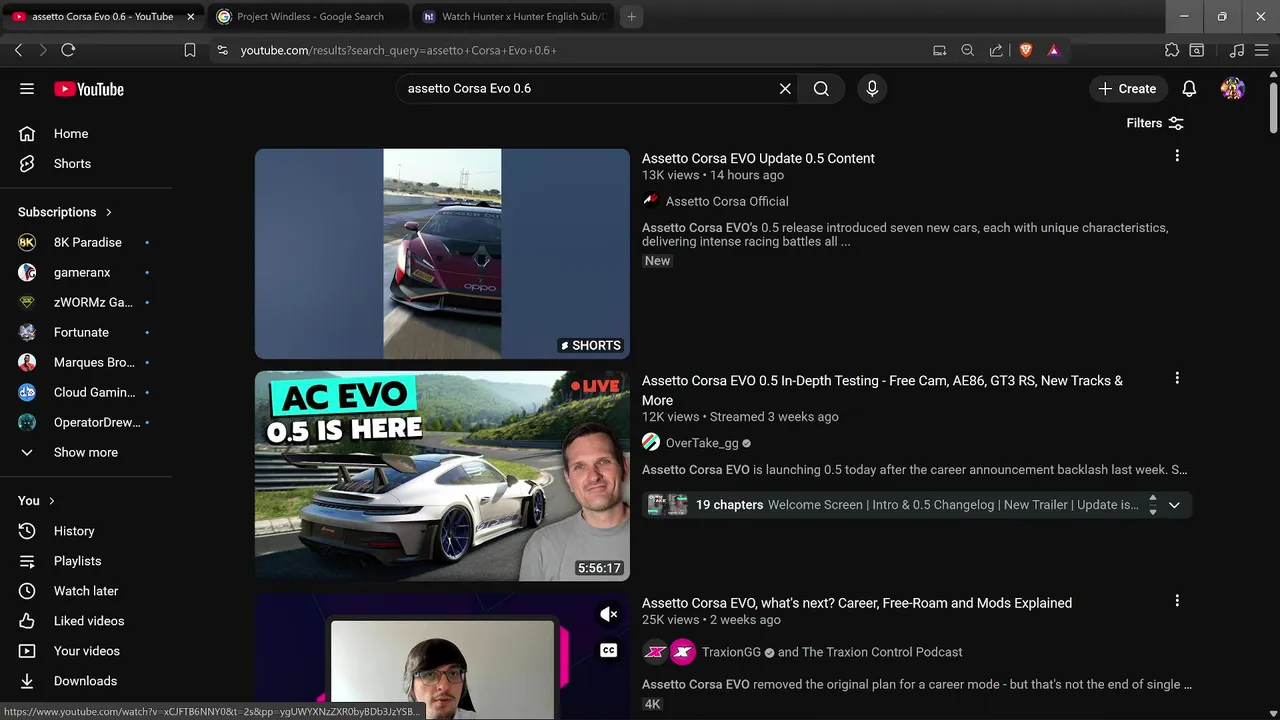Bookmark this page

click(x=190, y=50)
